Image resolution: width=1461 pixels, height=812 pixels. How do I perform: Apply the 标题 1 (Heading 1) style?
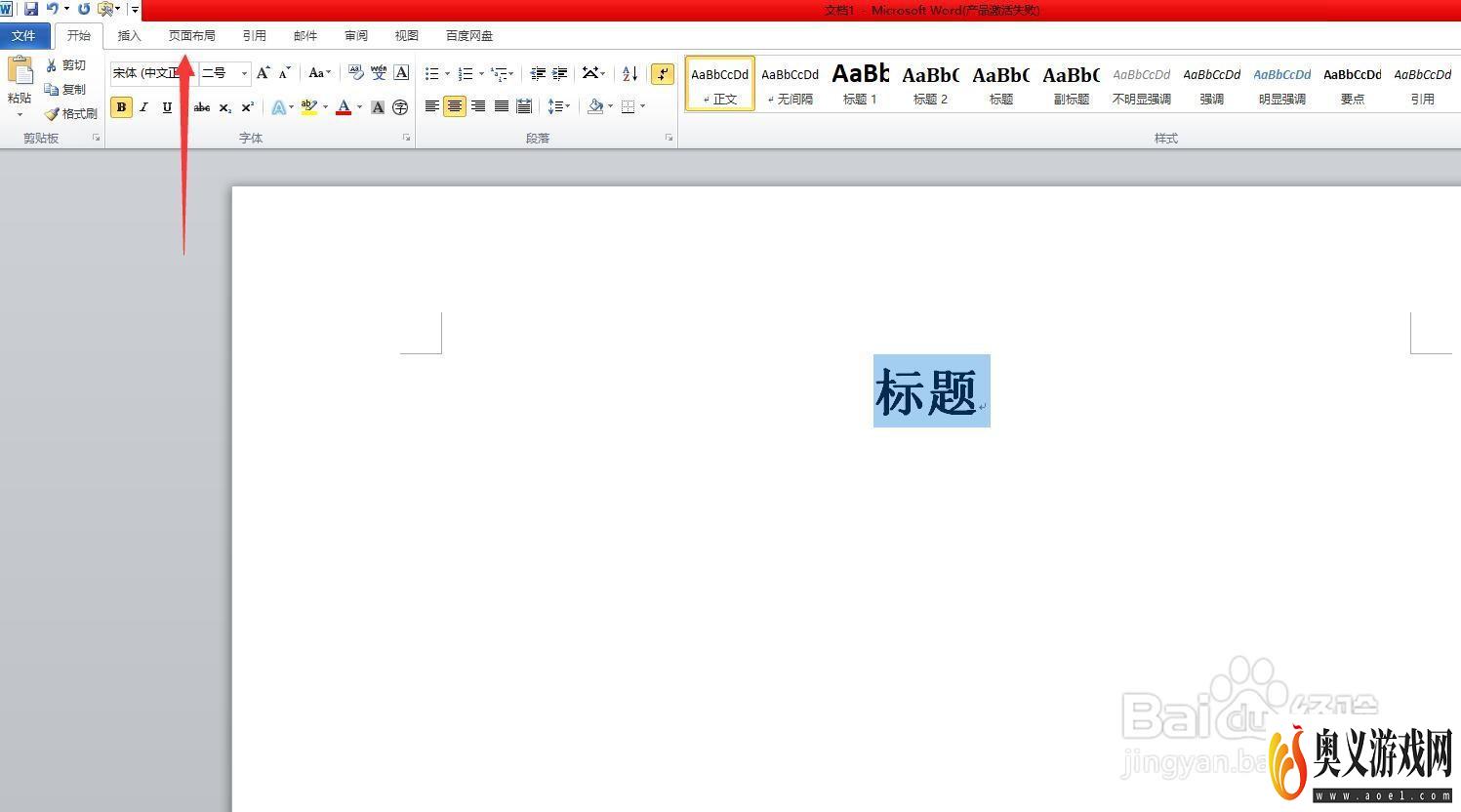(861, 84)
